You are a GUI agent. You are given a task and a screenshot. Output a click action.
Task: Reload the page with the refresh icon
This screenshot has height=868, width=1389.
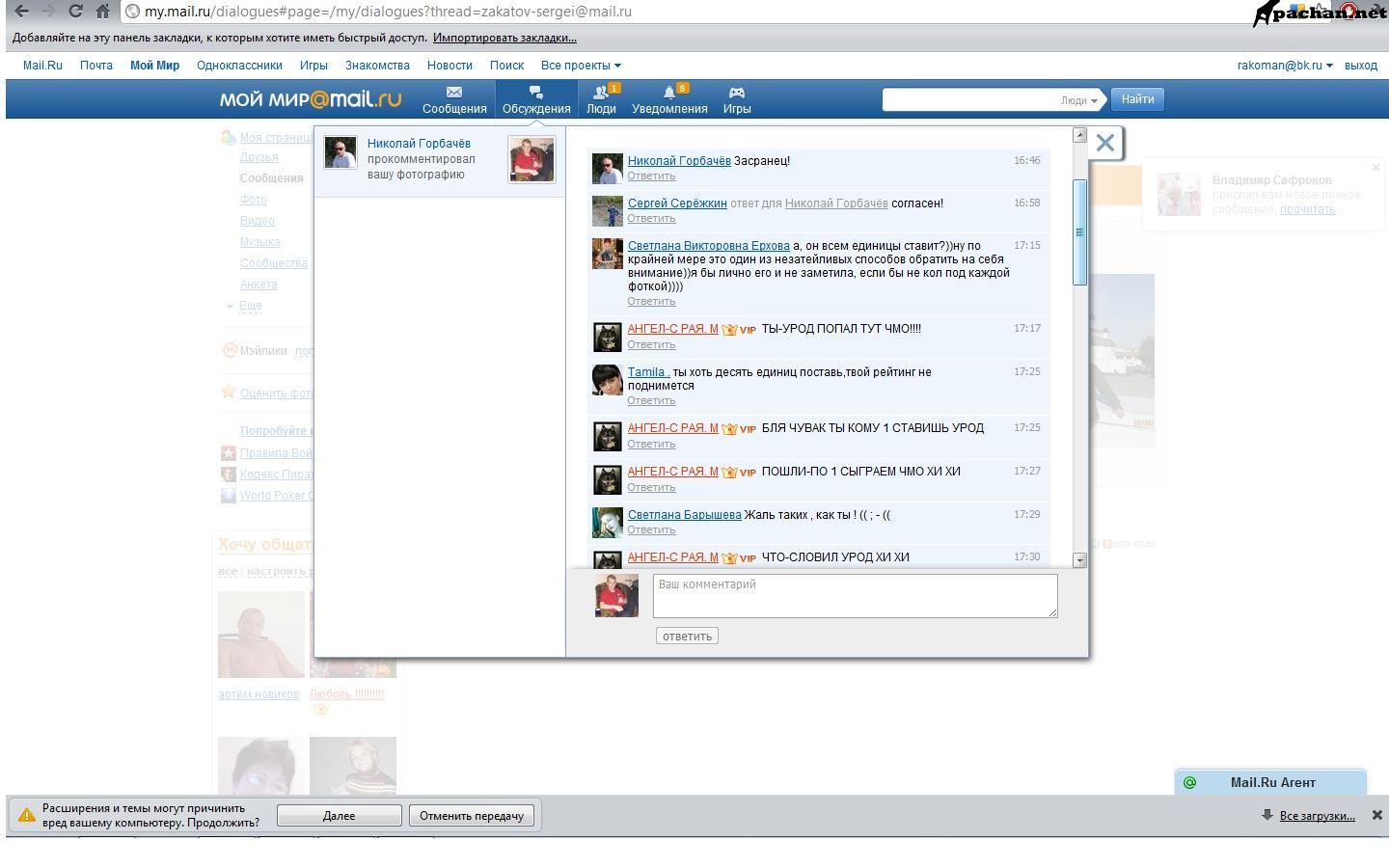coord(75,12)
